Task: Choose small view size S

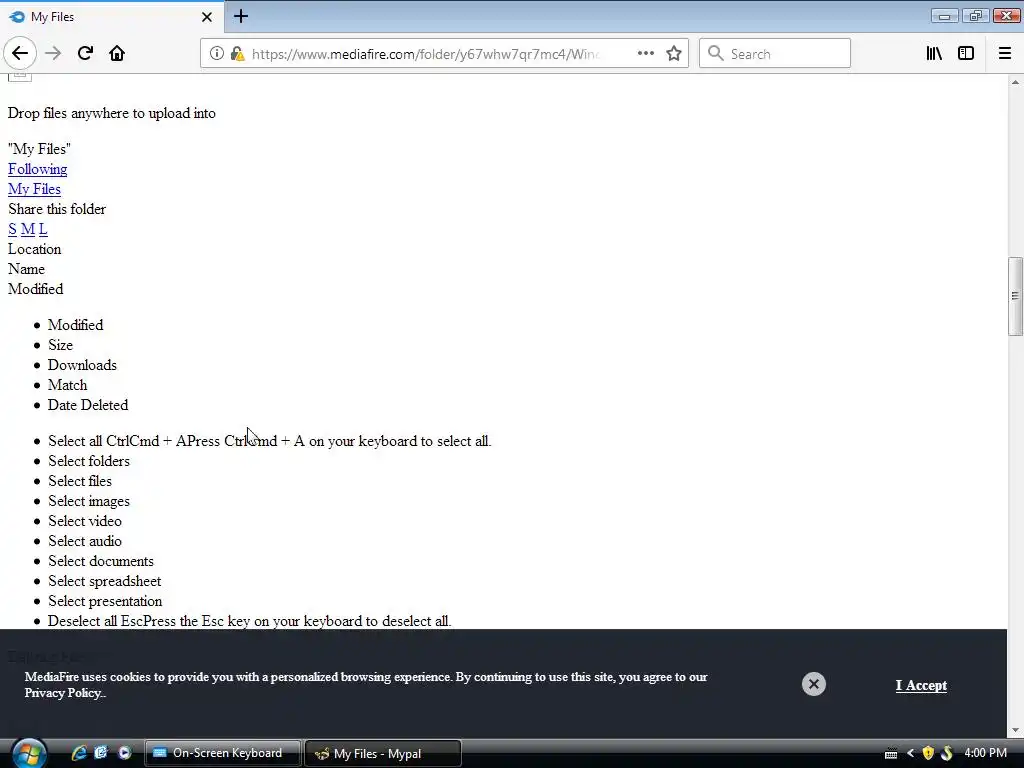Action: coord(12,229)
